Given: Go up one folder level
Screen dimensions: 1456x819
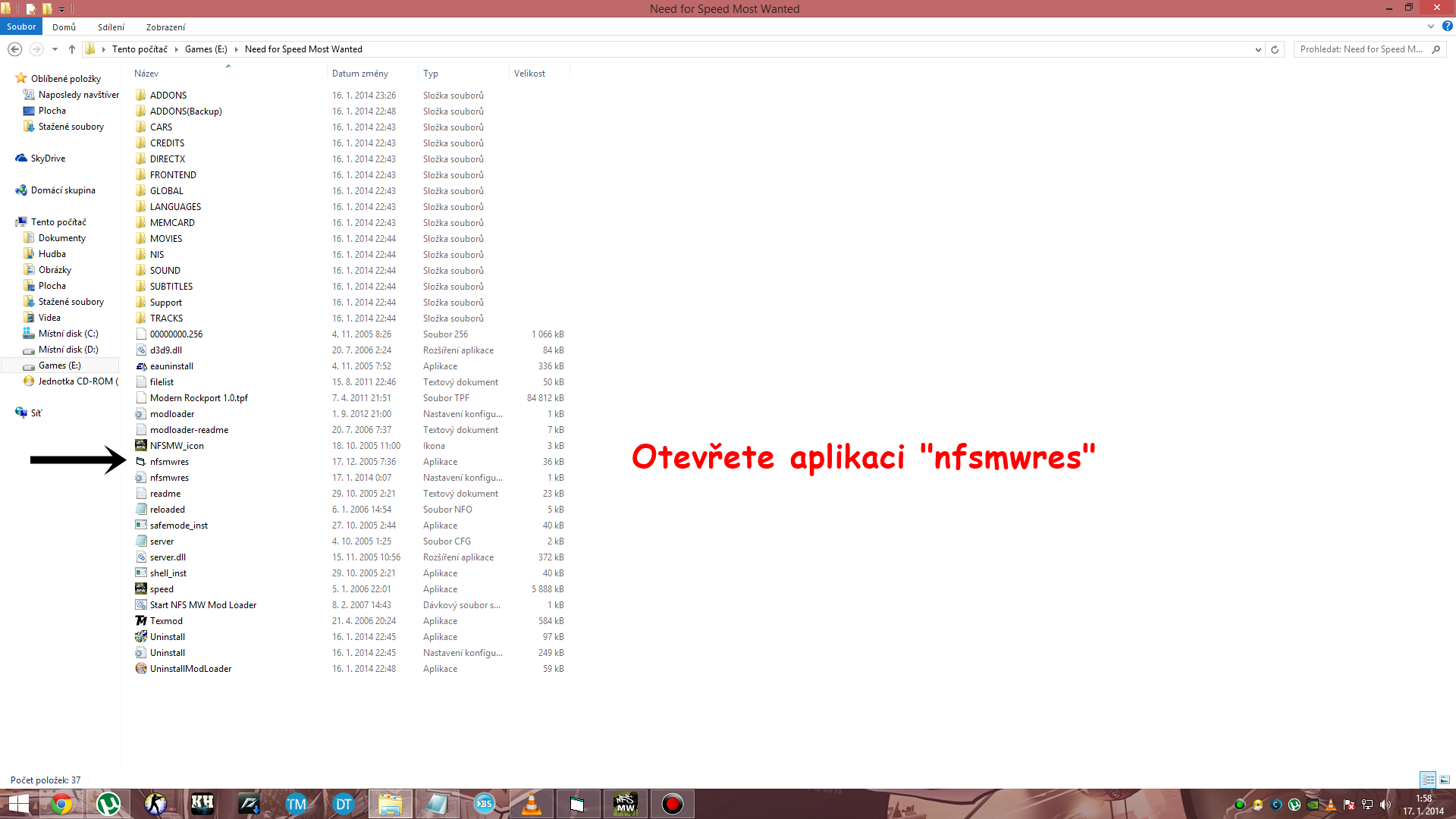Looking at the screenshot, I should pos(72,49).
